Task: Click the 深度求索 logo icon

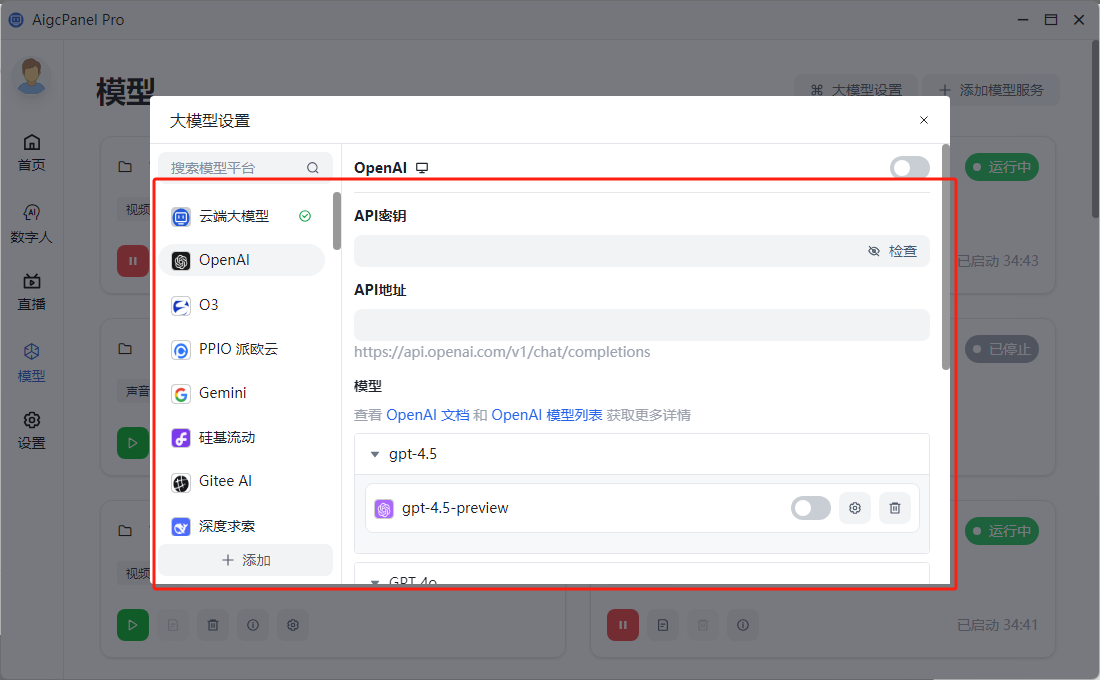Action: coord(181,527)
